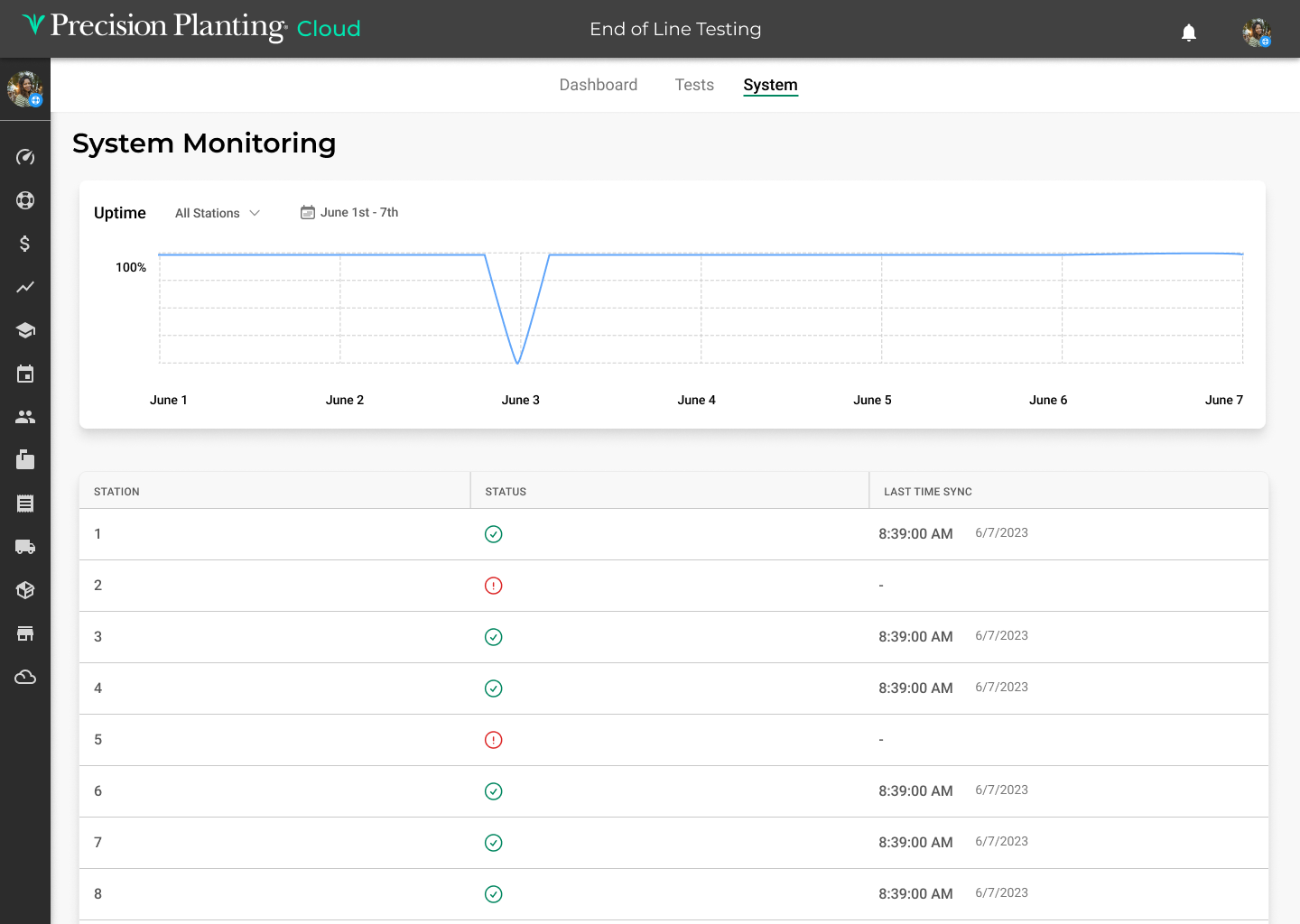Sort by the Last Time Sync column
1300x924 pixels.
point(928,492)
